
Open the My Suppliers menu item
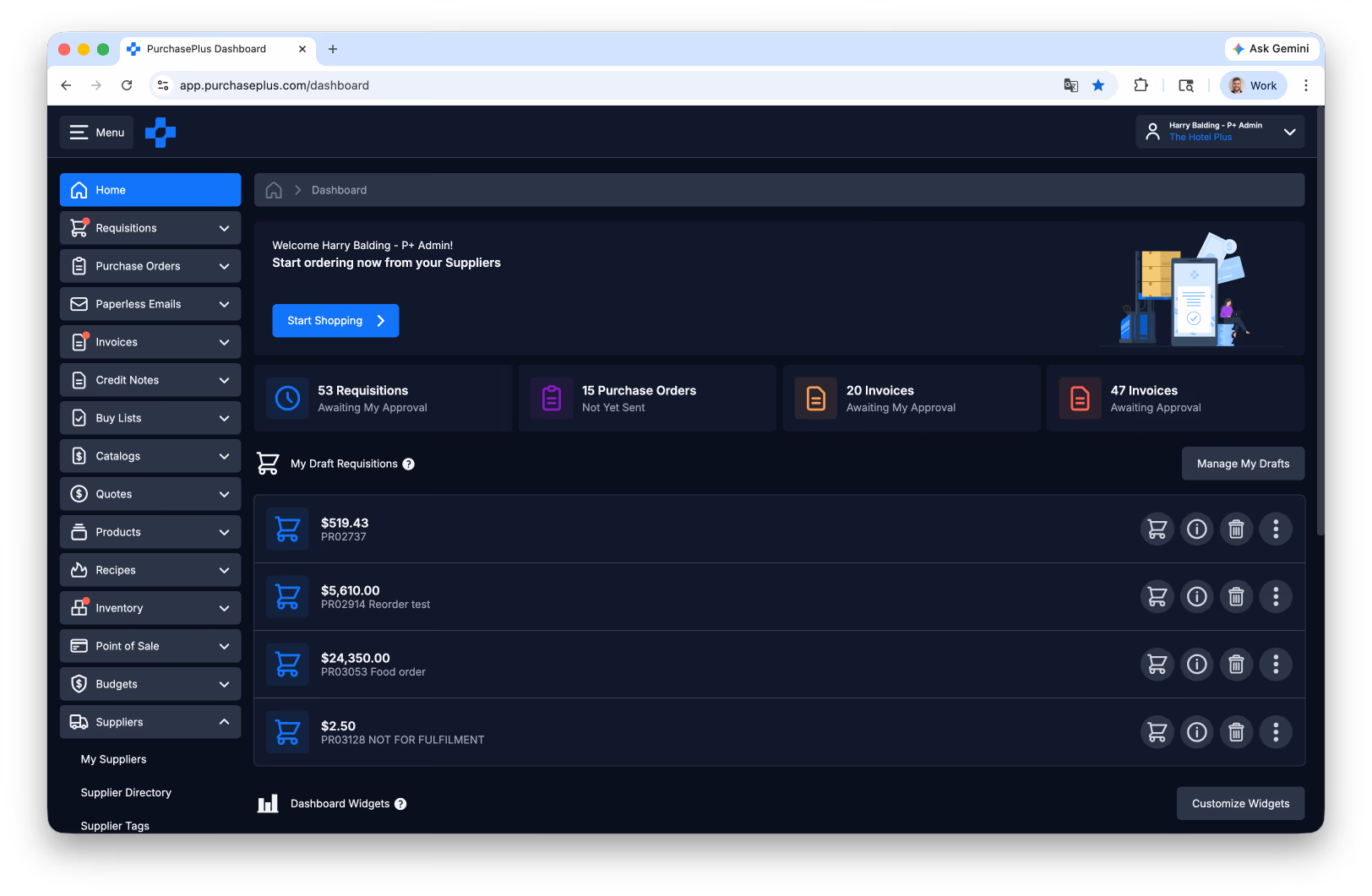pos(113,759)
